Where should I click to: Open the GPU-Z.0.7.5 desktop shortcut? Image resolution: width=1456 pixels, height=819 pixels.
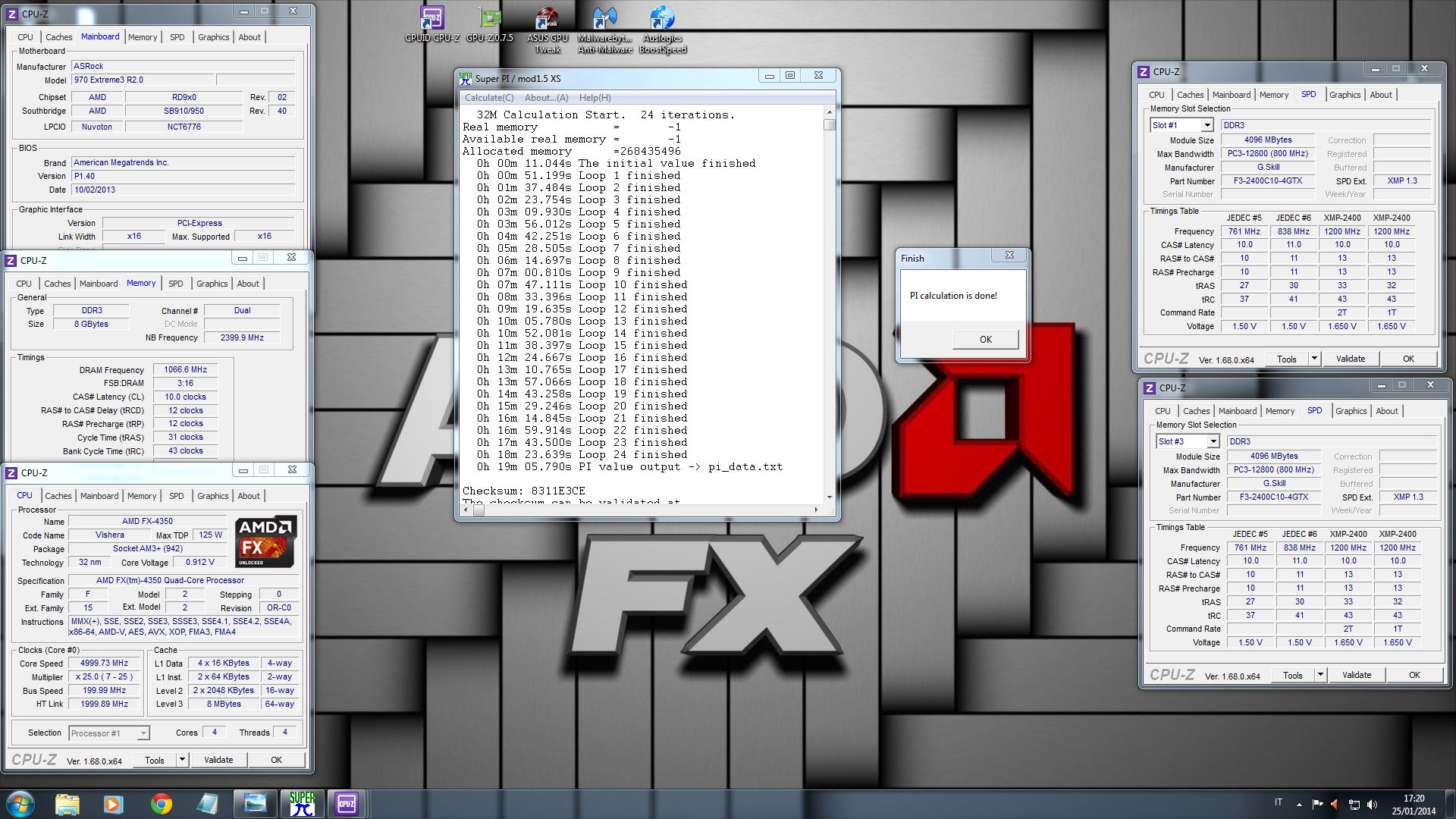point(490,23)
